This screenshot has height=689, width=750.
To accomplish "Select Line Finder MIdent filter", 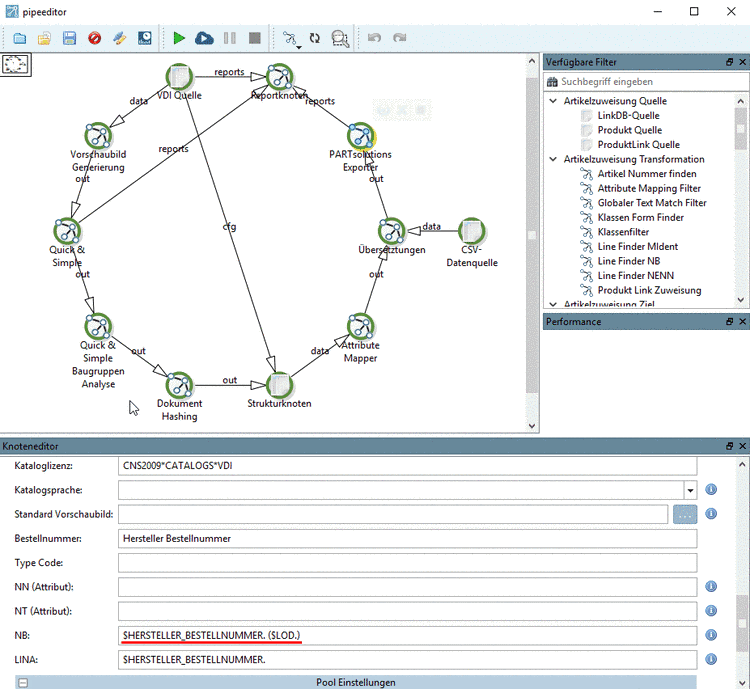I will pos(638,246).
